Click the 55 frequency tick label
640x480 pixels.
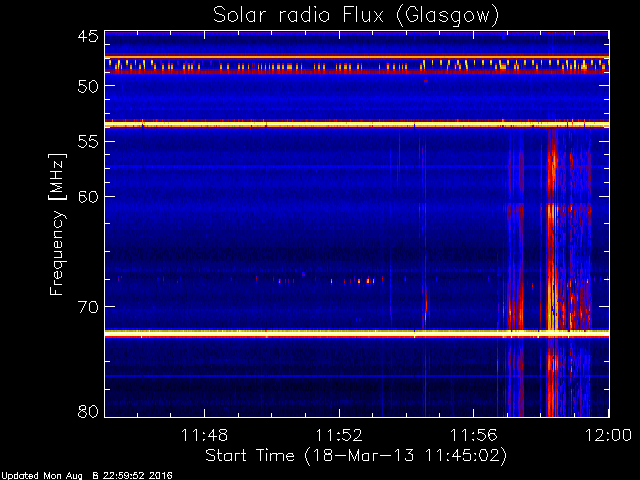(88, 142)
